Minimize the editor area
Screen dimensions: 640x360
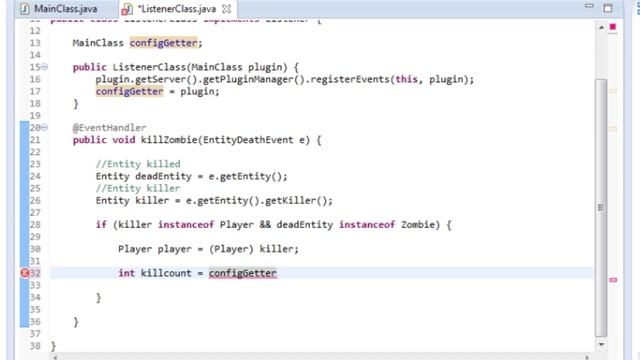pyautogui.click(x=589, y=6)
